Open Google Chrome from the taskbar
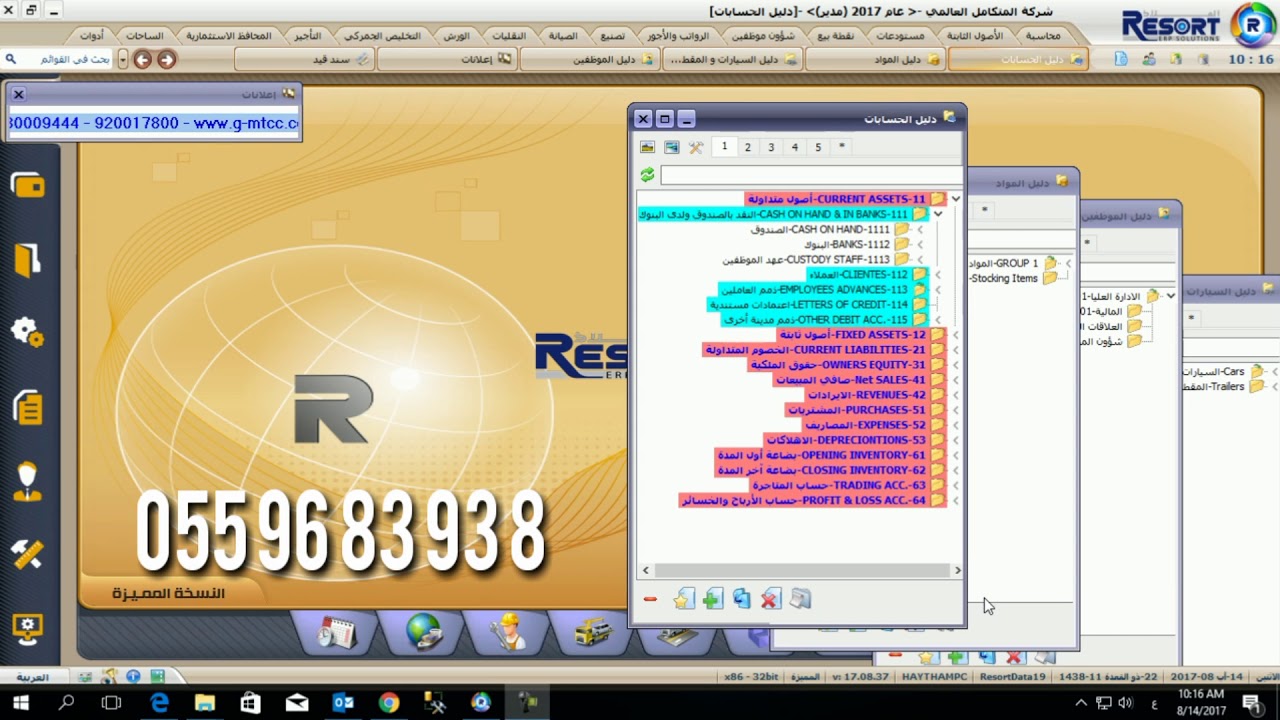 coord(389,703)
